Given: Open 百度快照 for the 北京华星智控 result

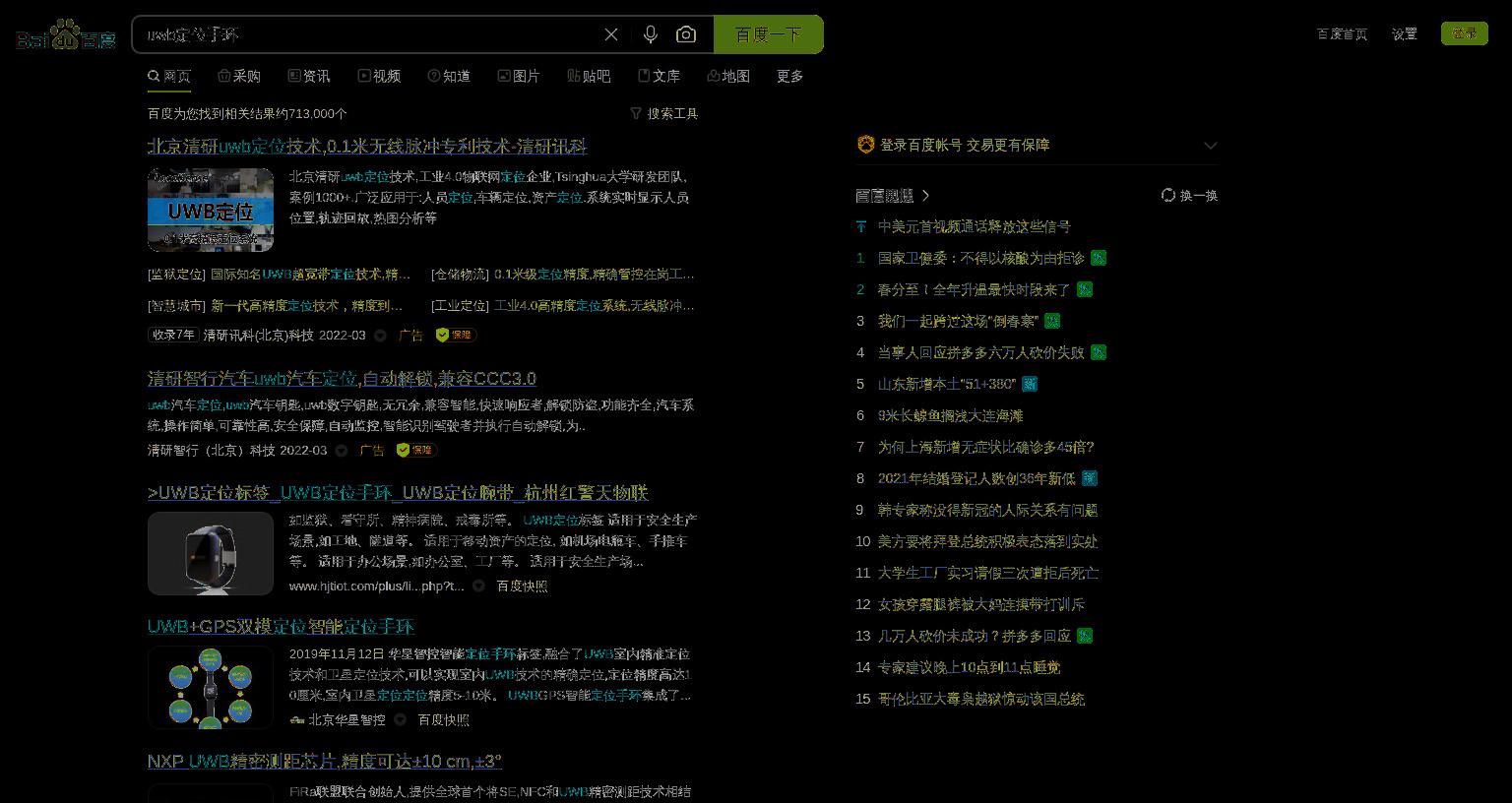Looking at the screenshot, I should click(444, 719).
